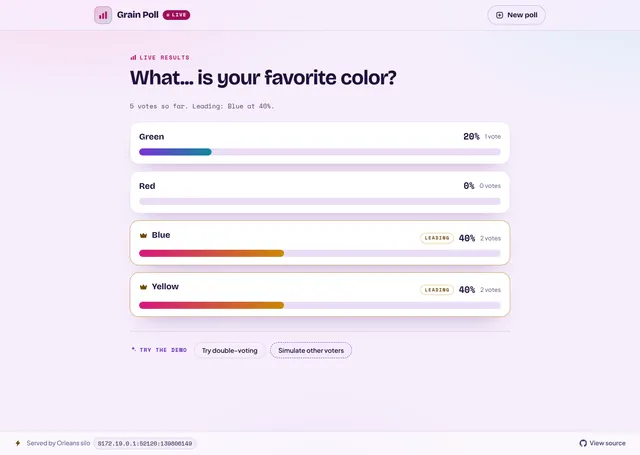Click the Orleans silo address chip
The width and height of the screenshot is (640, 455).
(145, 444)
